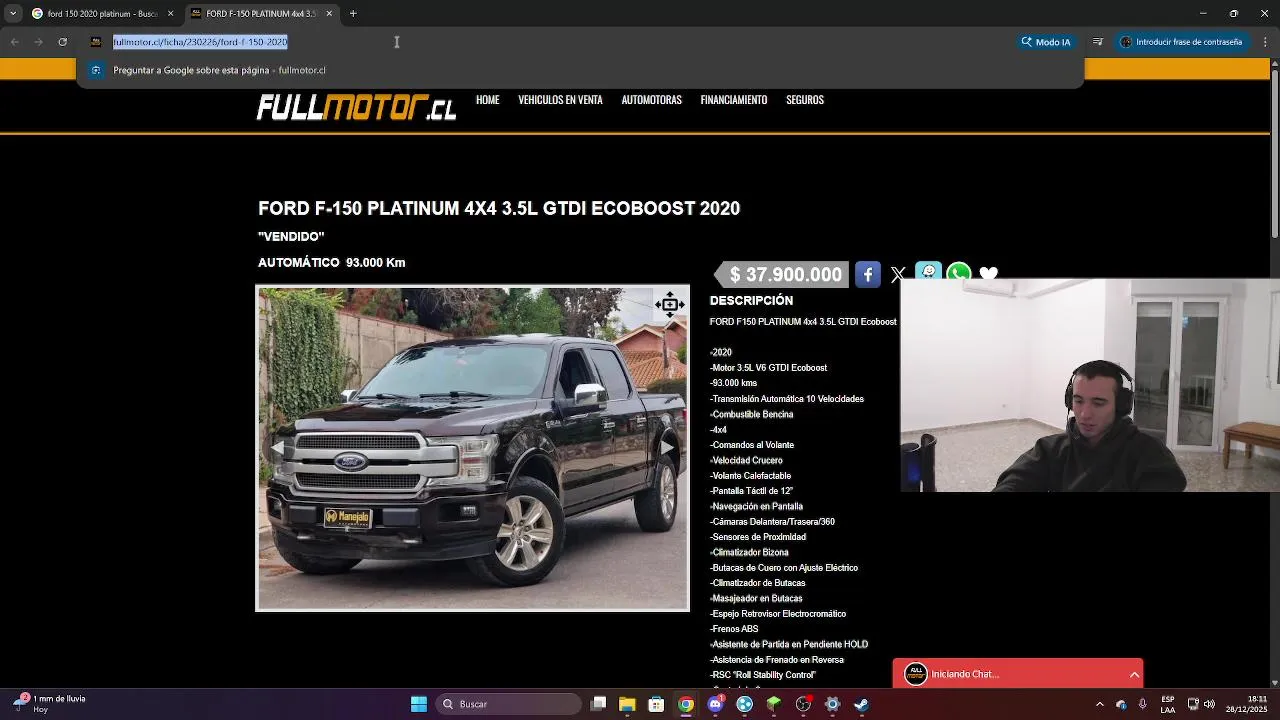The width and height of the screenshot is (1280, 720).
Task: Click the FULLMOTOR.CL logo
Action: (x=356, y=107)
